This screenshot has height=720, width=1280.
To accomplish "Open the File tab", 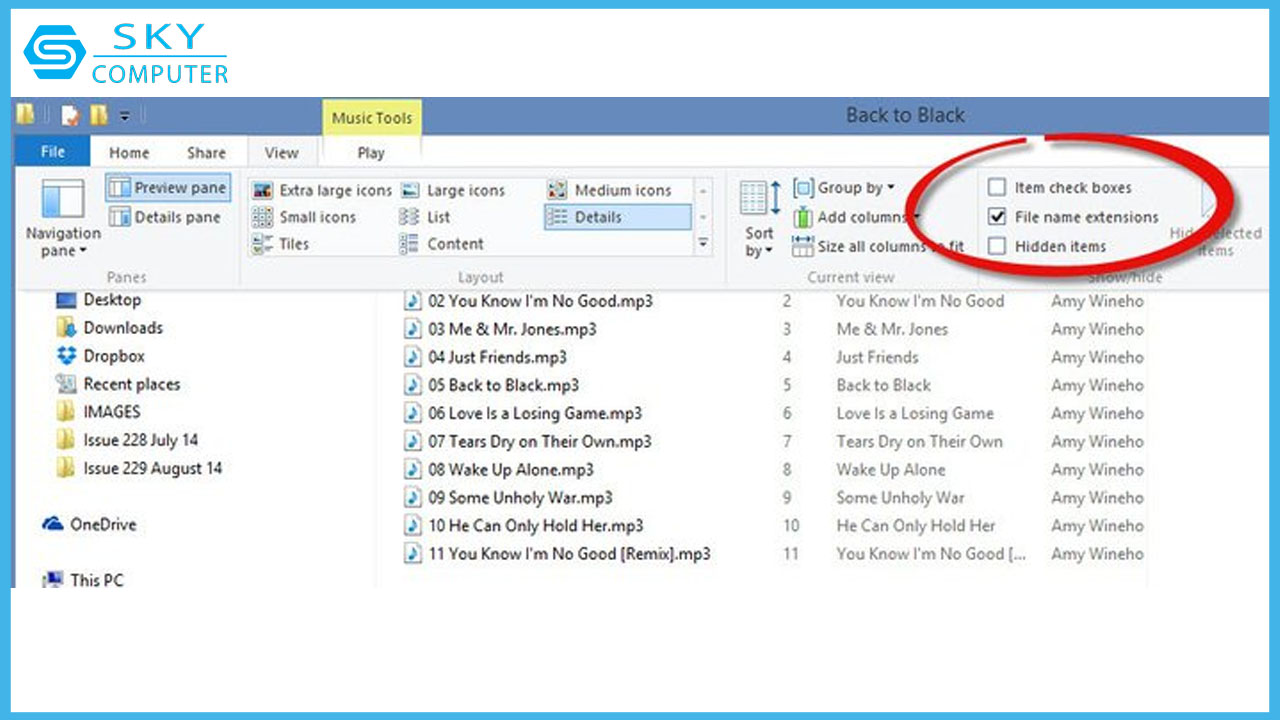I will click(53, 152).
